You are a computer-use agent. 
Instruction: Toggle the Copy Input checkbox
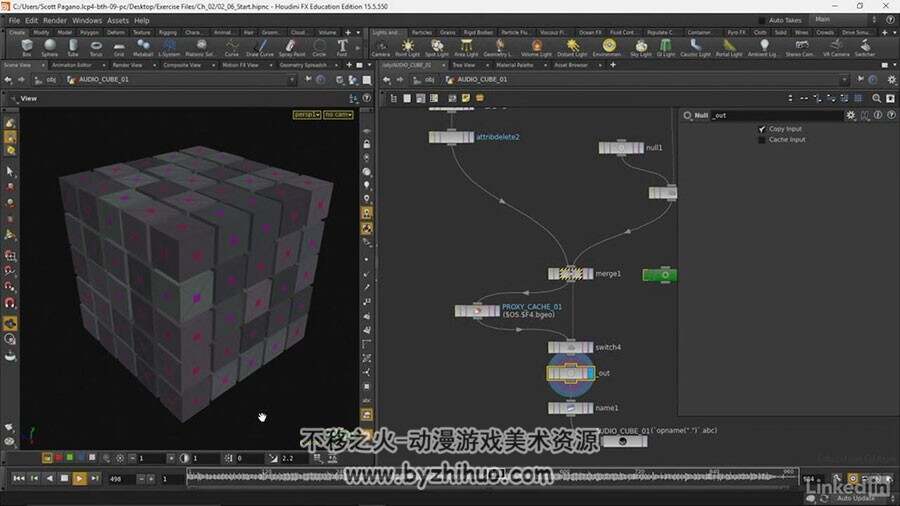762,129
